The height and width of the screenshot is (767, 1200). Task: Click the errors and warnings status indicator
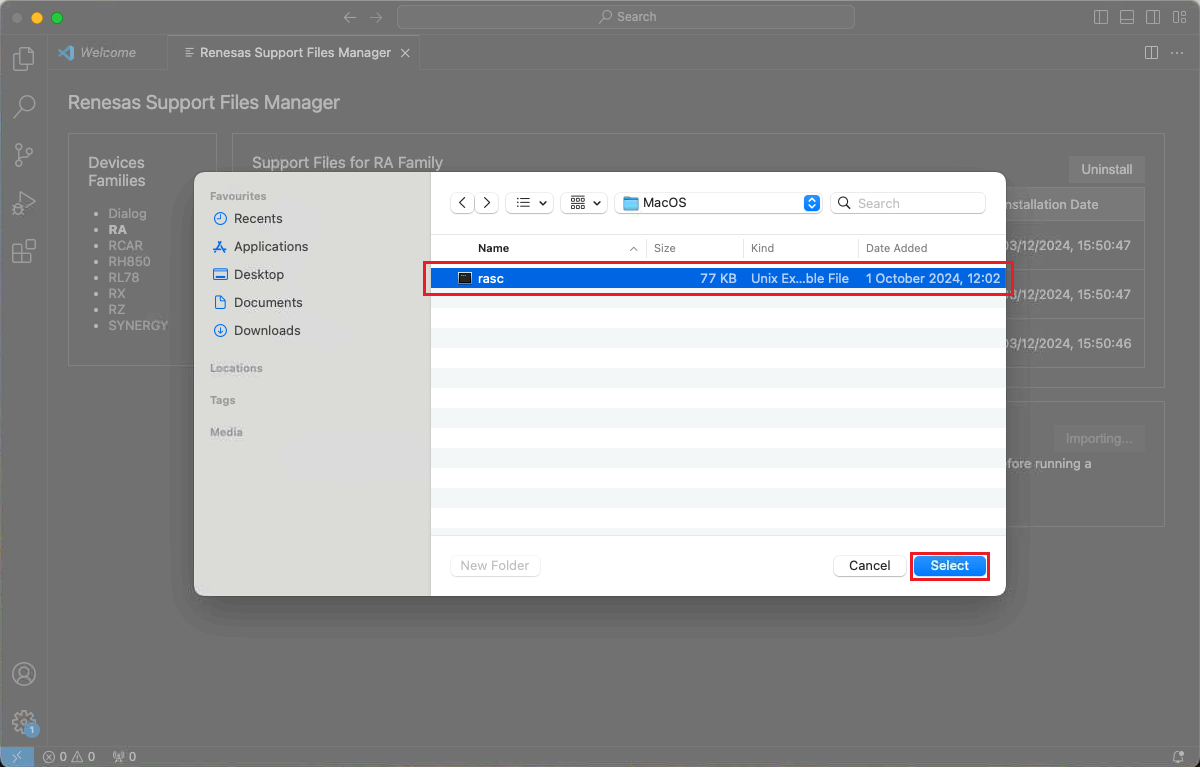(69, 757)
